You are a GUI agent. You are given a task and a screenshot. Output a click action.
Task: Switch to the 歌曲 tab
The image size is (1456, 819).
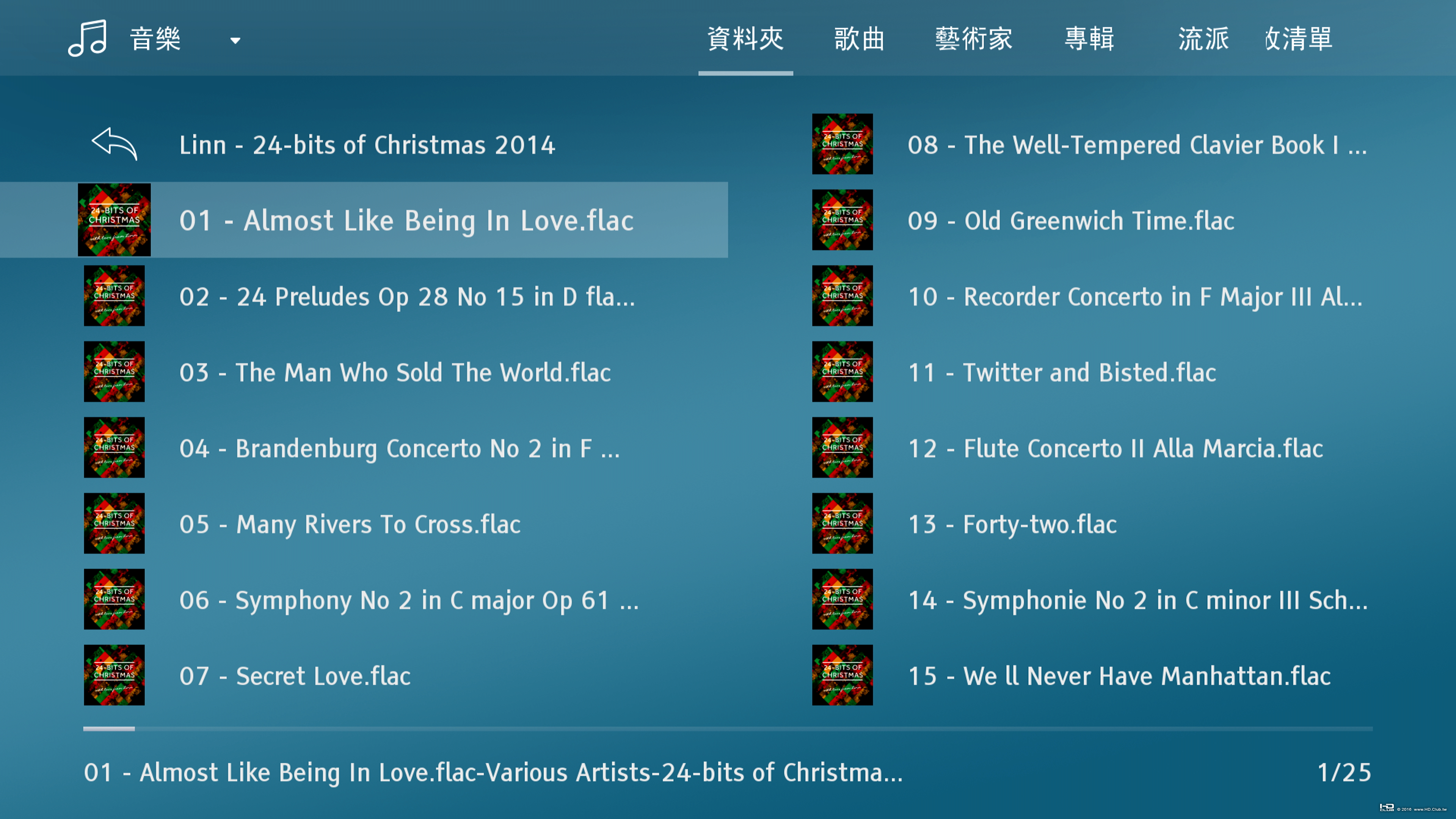pyautogui.click(x=859, y=39)
